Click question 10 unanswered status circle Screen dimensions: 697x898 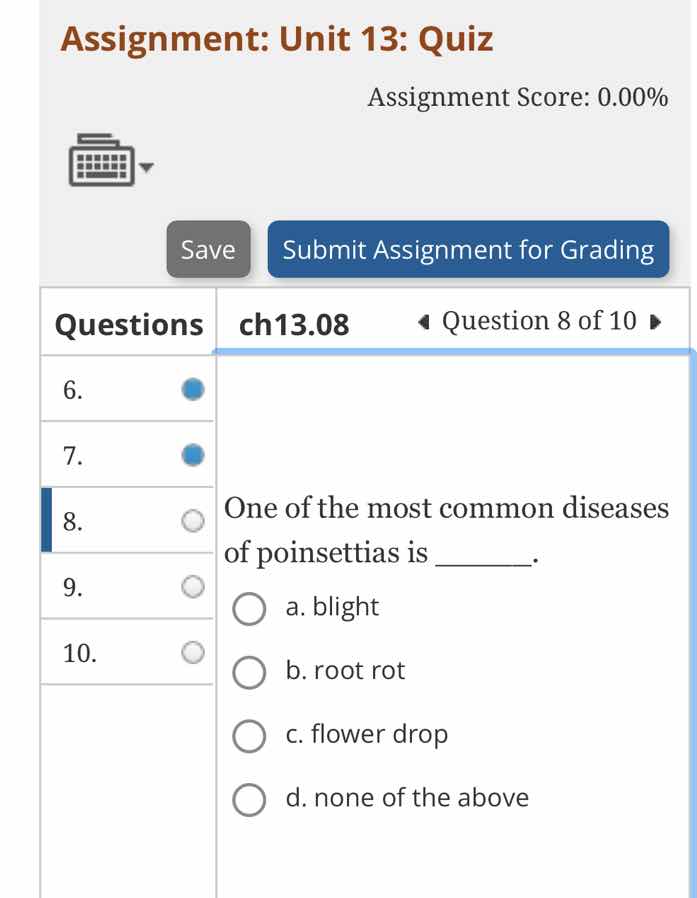tap(193, 652)
